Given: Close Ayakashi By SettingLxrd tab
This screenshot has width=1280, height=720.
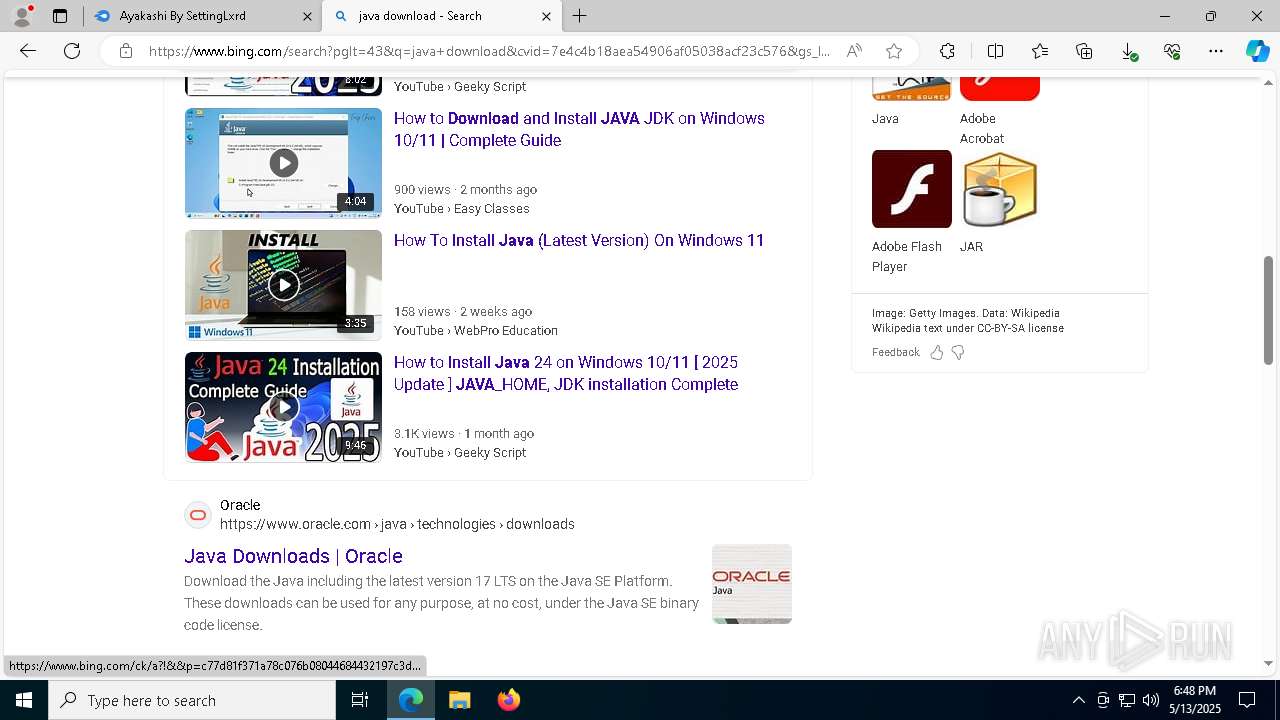Looking at the screenshot, I should coord(307,16).
